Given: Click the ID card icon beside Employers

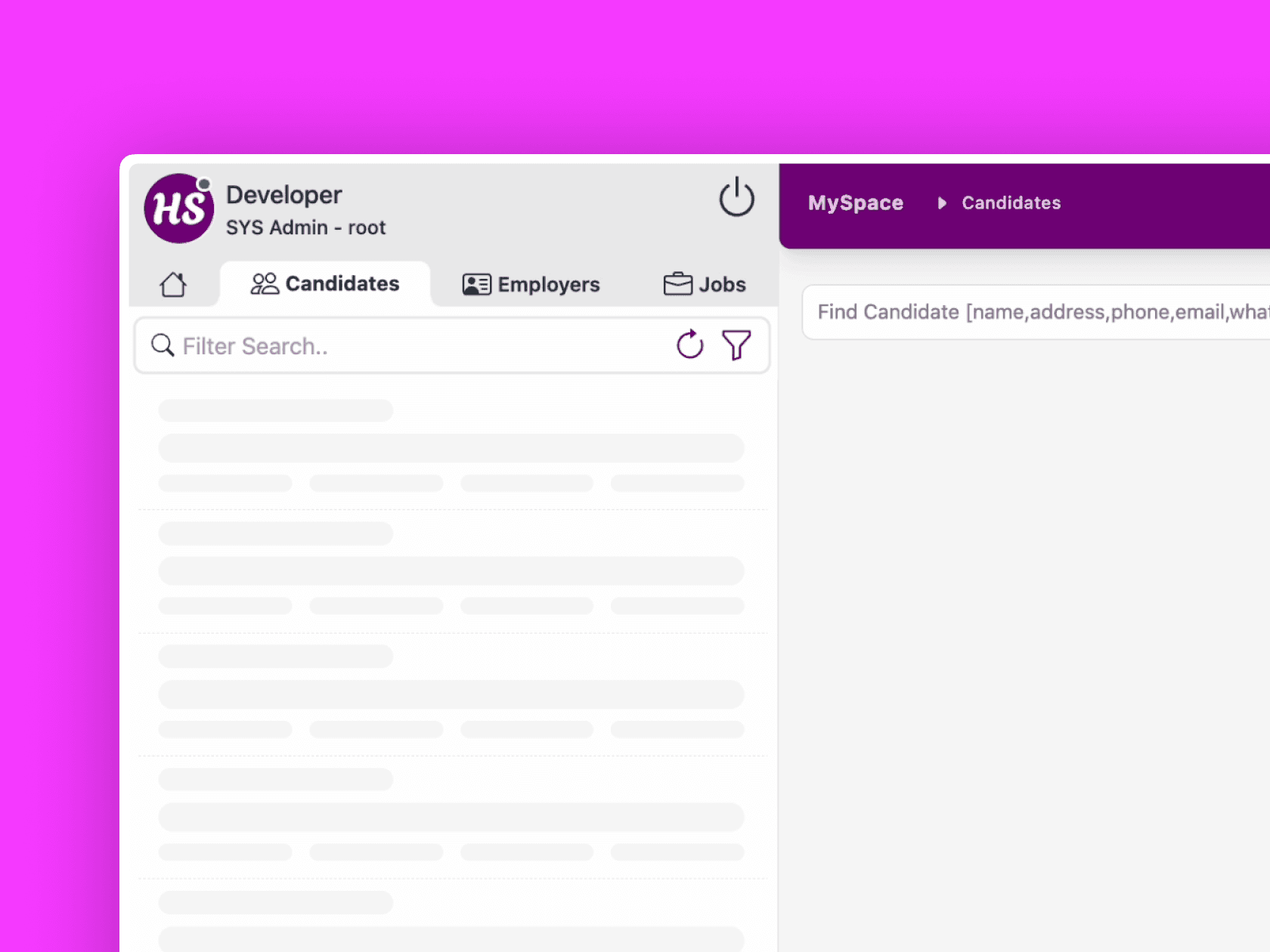Looking at the screenshot, I should click(x=476, y=285).
